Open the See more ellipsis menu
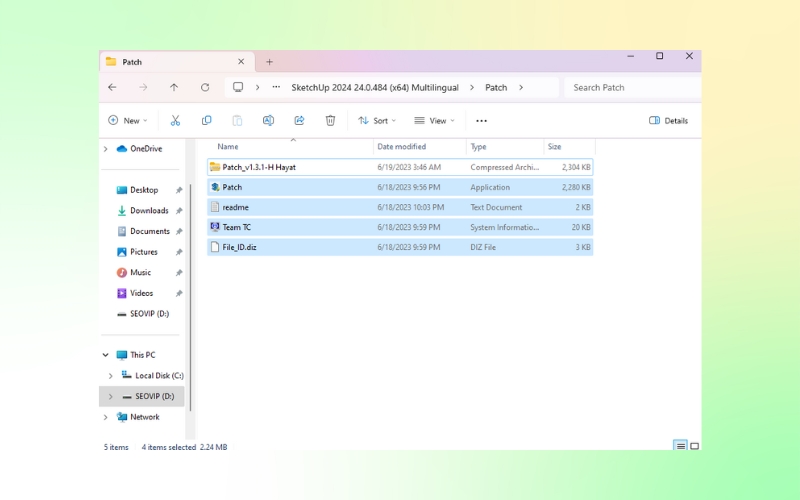 click(x=481, y=120)
